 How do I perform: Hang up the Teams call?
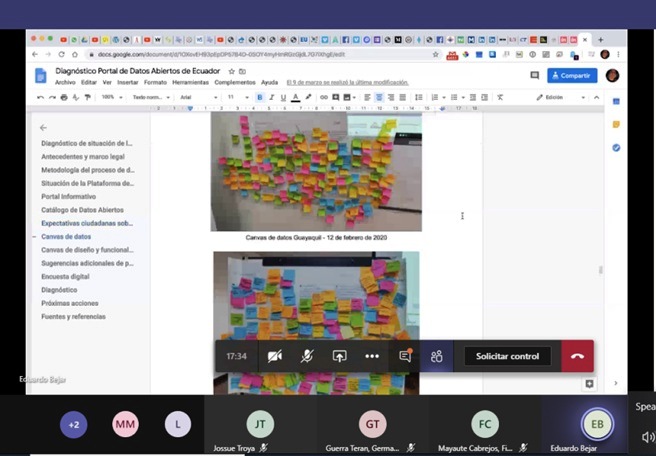click(577, 356)
